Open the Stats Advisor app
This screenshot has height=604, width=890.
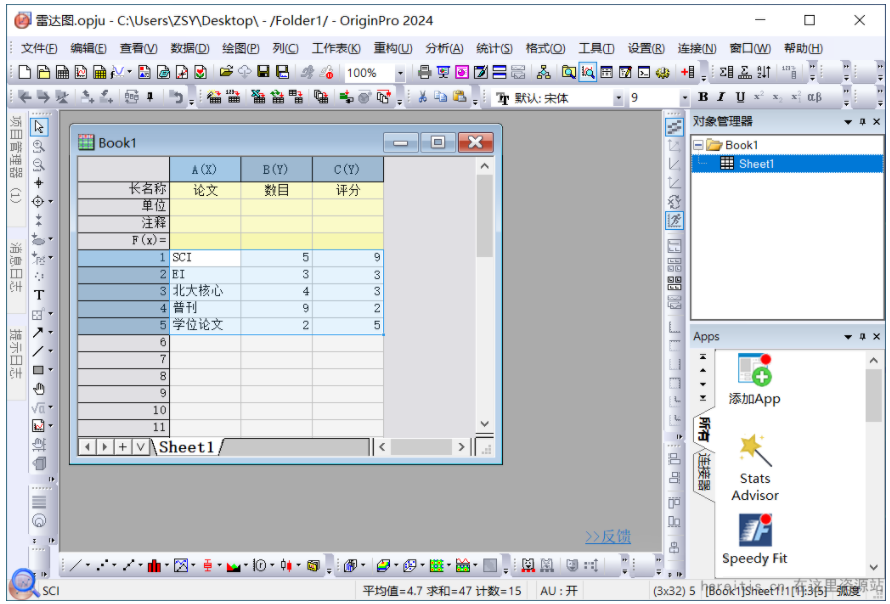[x=754, y=468]
